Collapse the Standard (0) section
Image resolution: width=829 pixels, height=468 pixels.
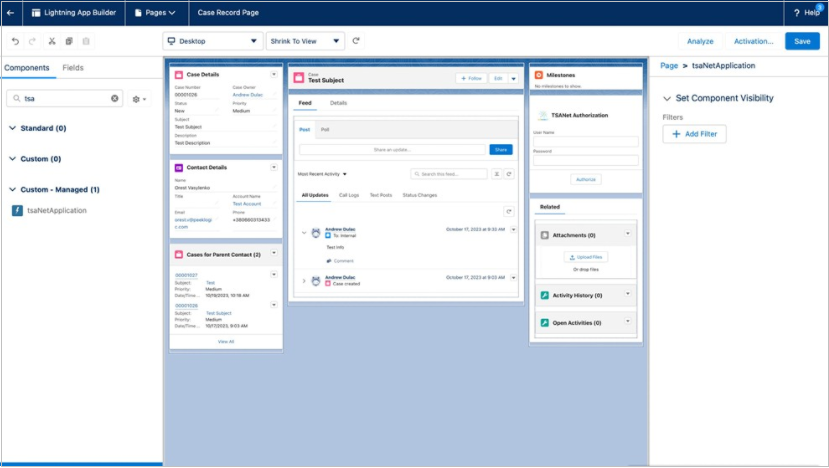click(11, 128)
